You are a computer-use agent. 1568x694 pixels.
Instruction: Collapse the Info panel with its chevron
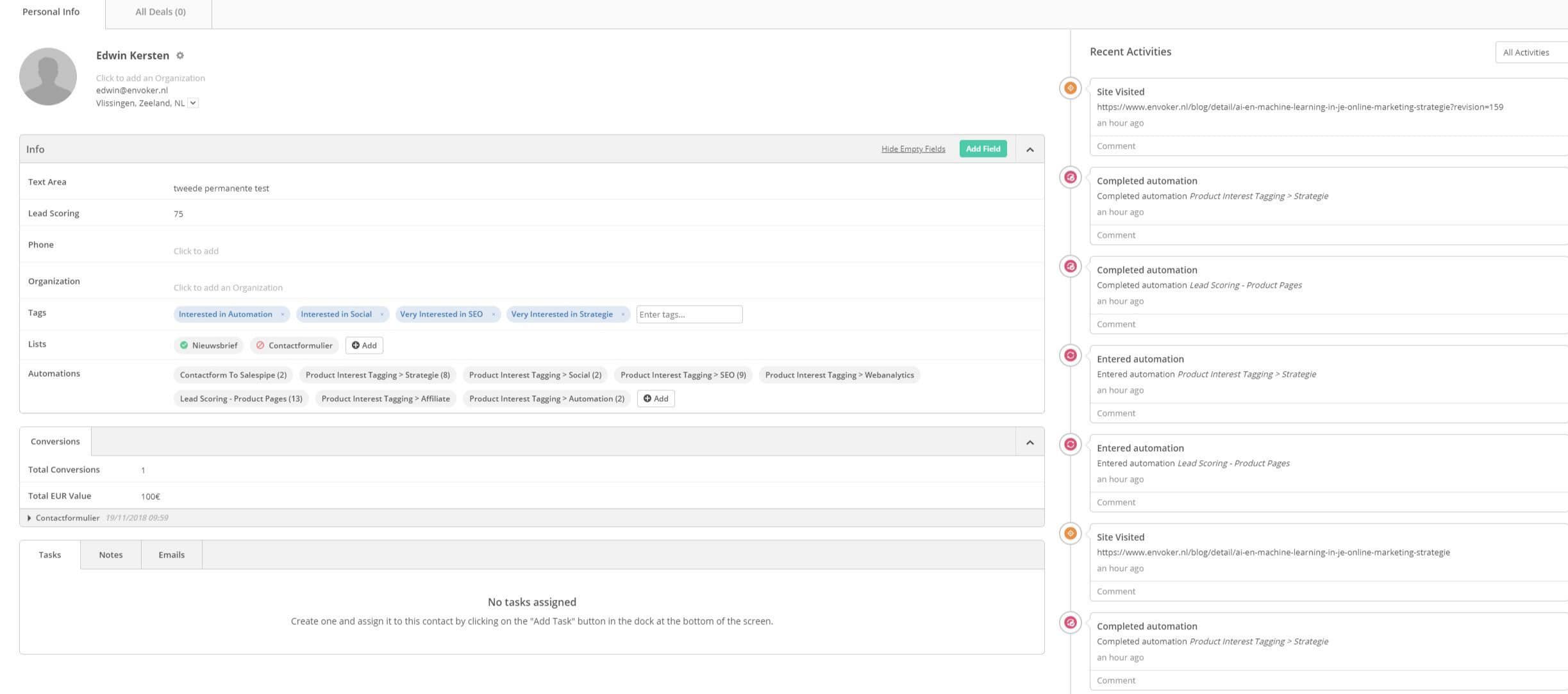click(1030, 149)
